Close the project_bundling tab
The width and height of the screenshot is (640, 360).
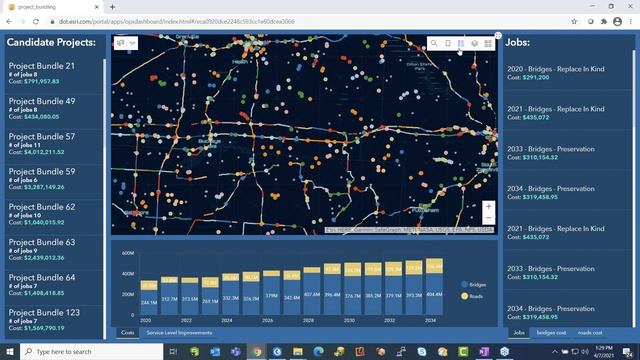tap(97, 7)
